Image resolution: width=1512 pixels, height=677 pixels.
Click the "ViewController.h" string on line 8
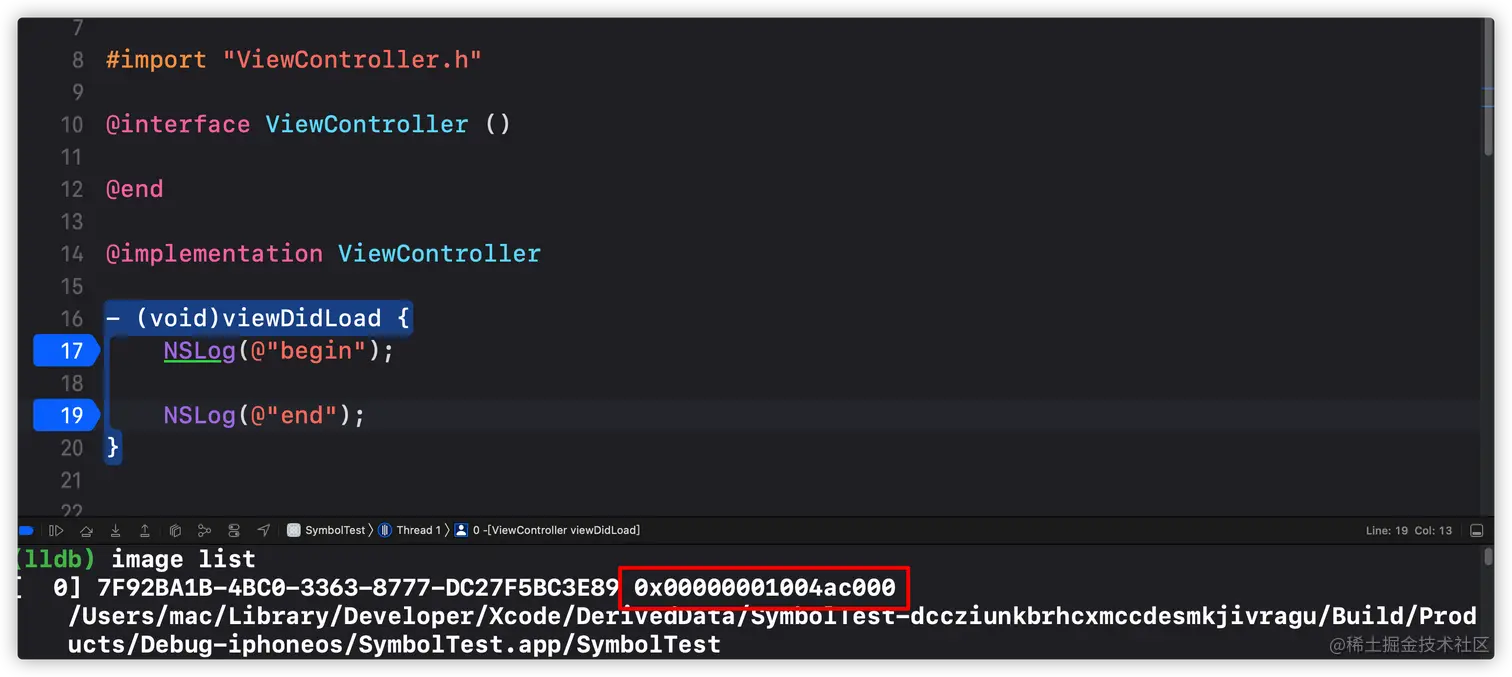[352, 59]
